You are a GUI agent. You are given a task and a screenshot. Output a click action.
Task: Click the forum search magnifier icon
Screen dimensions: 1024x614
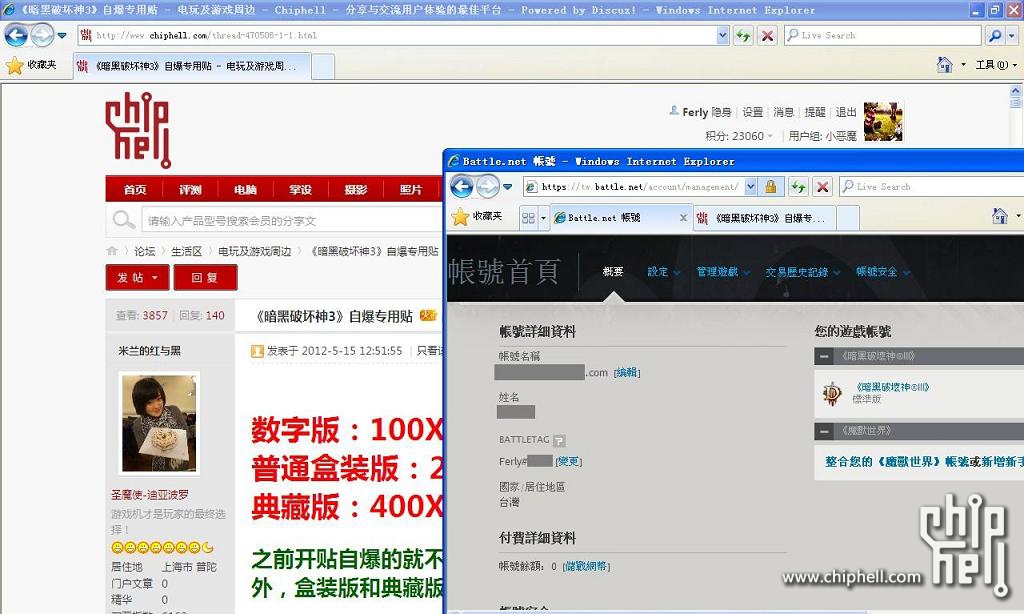[123, 220]
